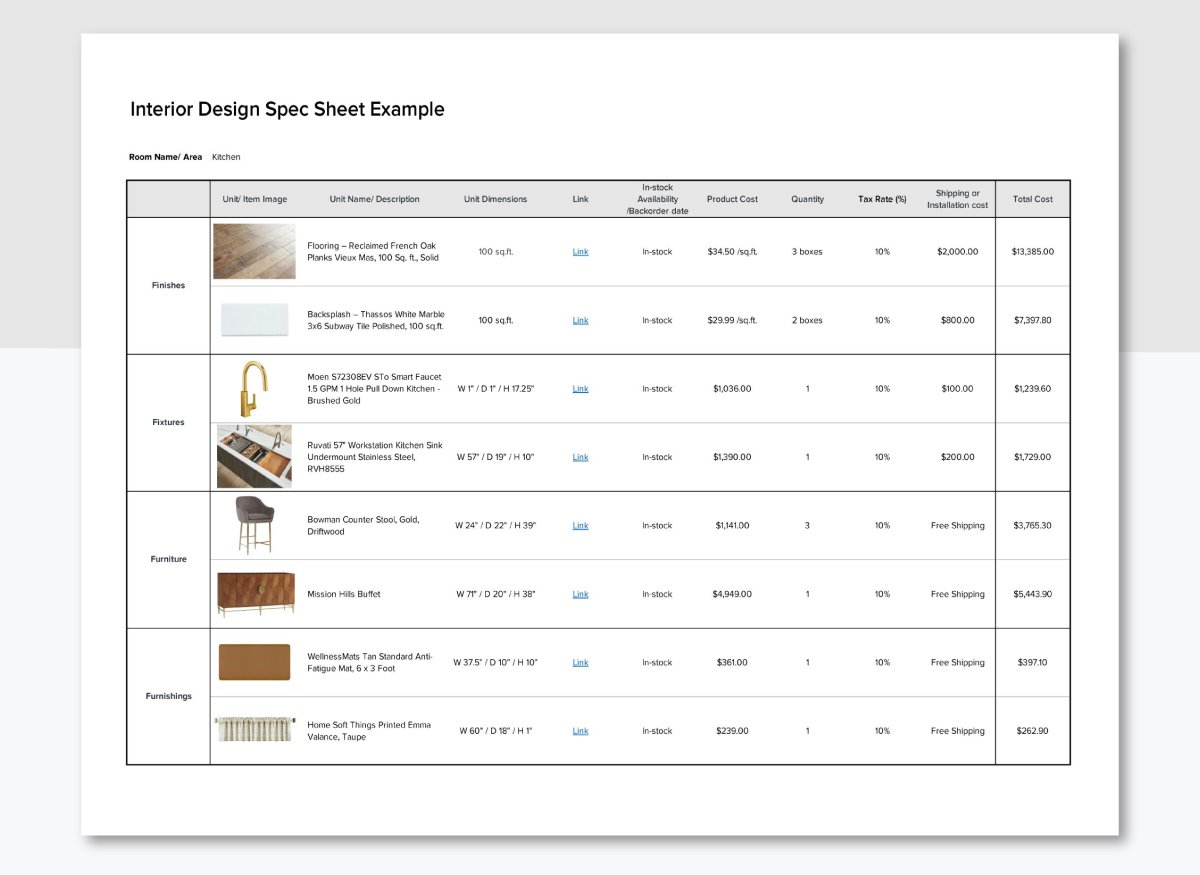The height and width of the screenshot is (875, 1200).
Task: Open the Bowman Counter Stool Link
Action: (580, 525)
